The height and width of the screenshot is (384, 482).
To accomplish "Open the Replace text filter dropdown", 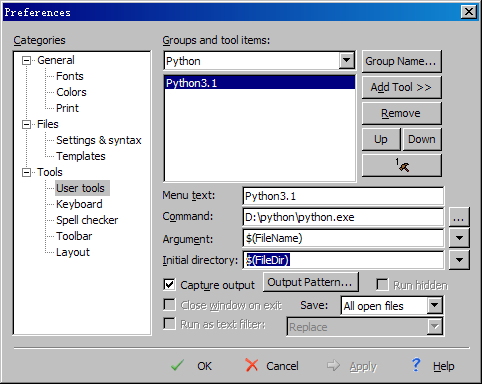I will pos(434,327).
